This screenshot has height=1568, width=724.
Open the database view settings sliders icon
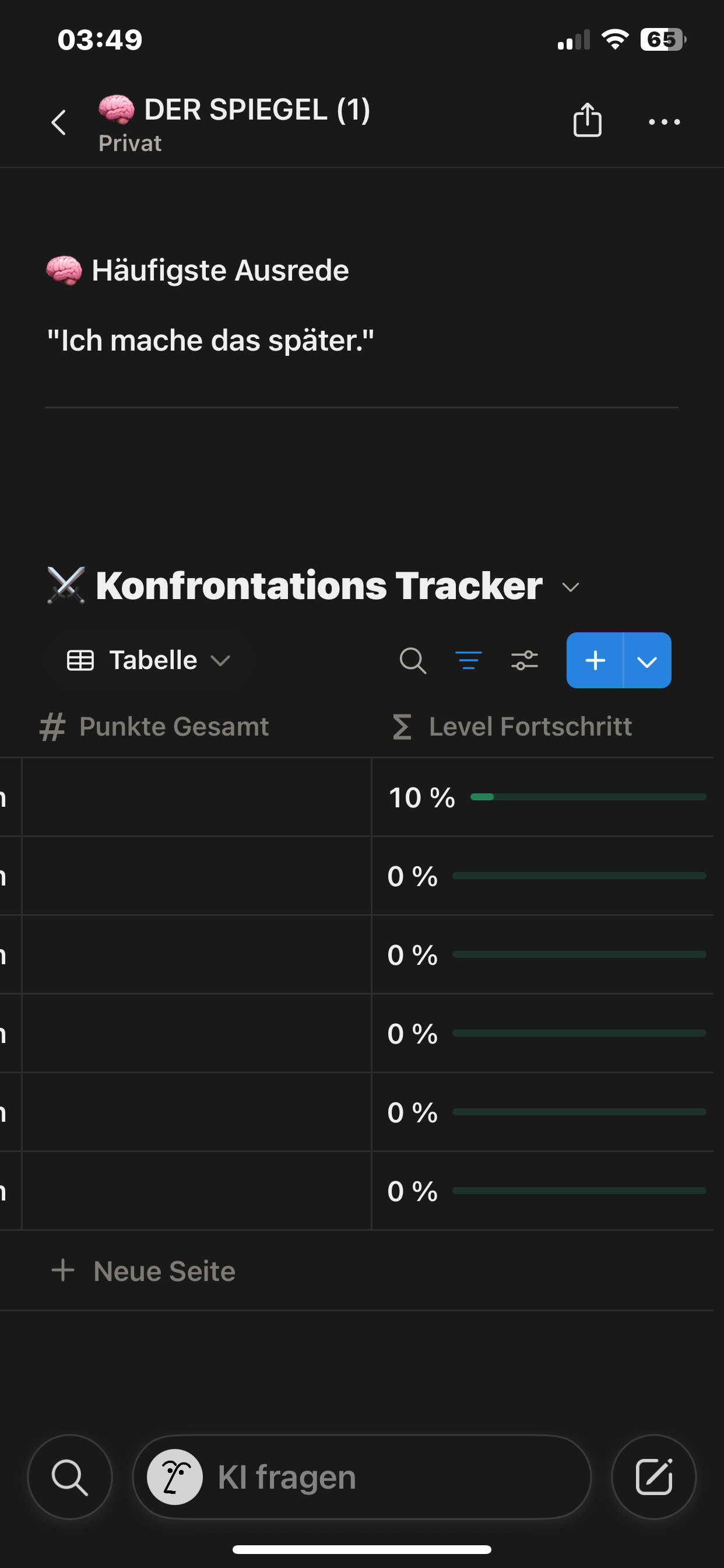pos(525,660)
